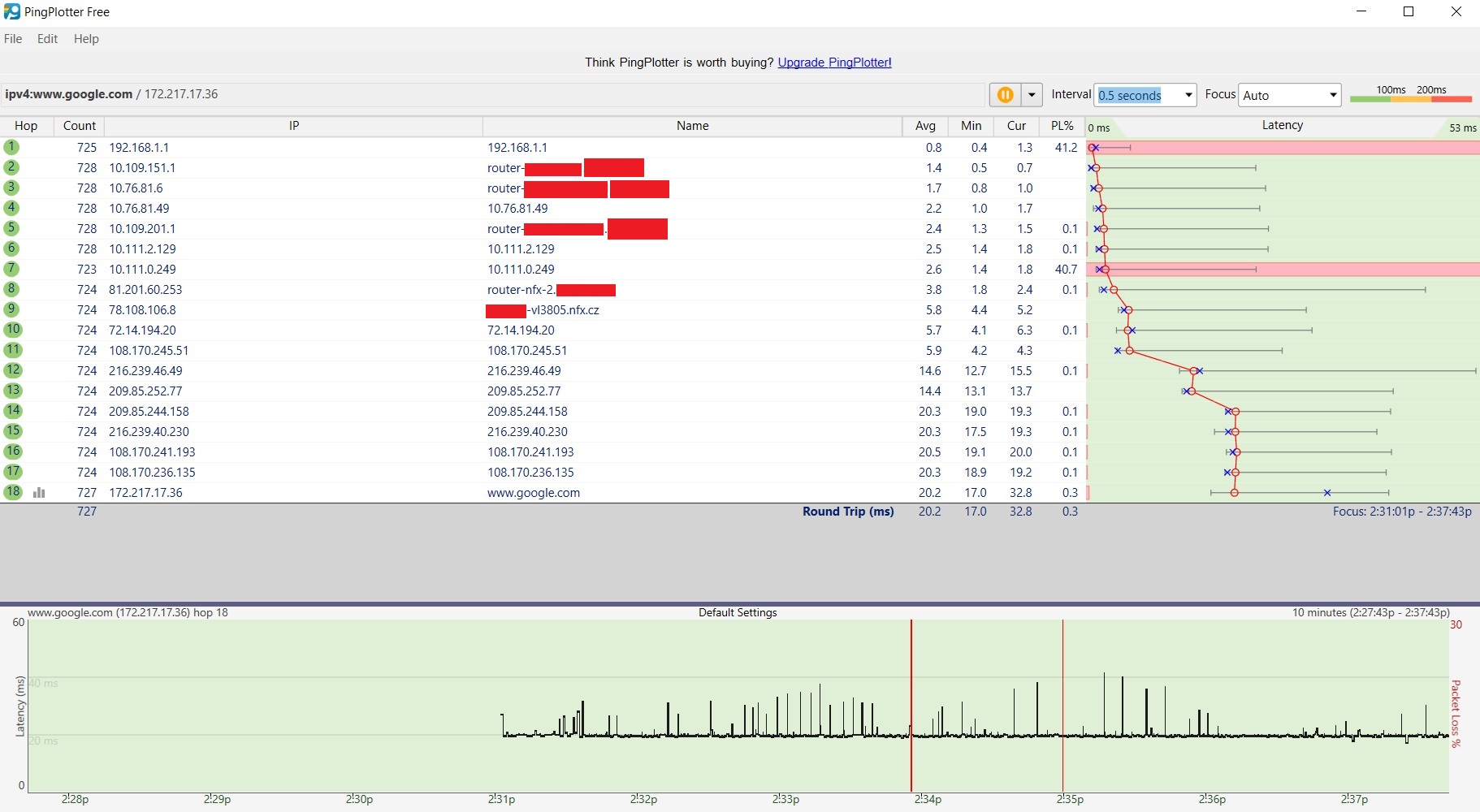This screenshot has height=812, width=1480.
Task: Expand the Interval 0.5 seconds dropdown
Action: point(1188,95)
